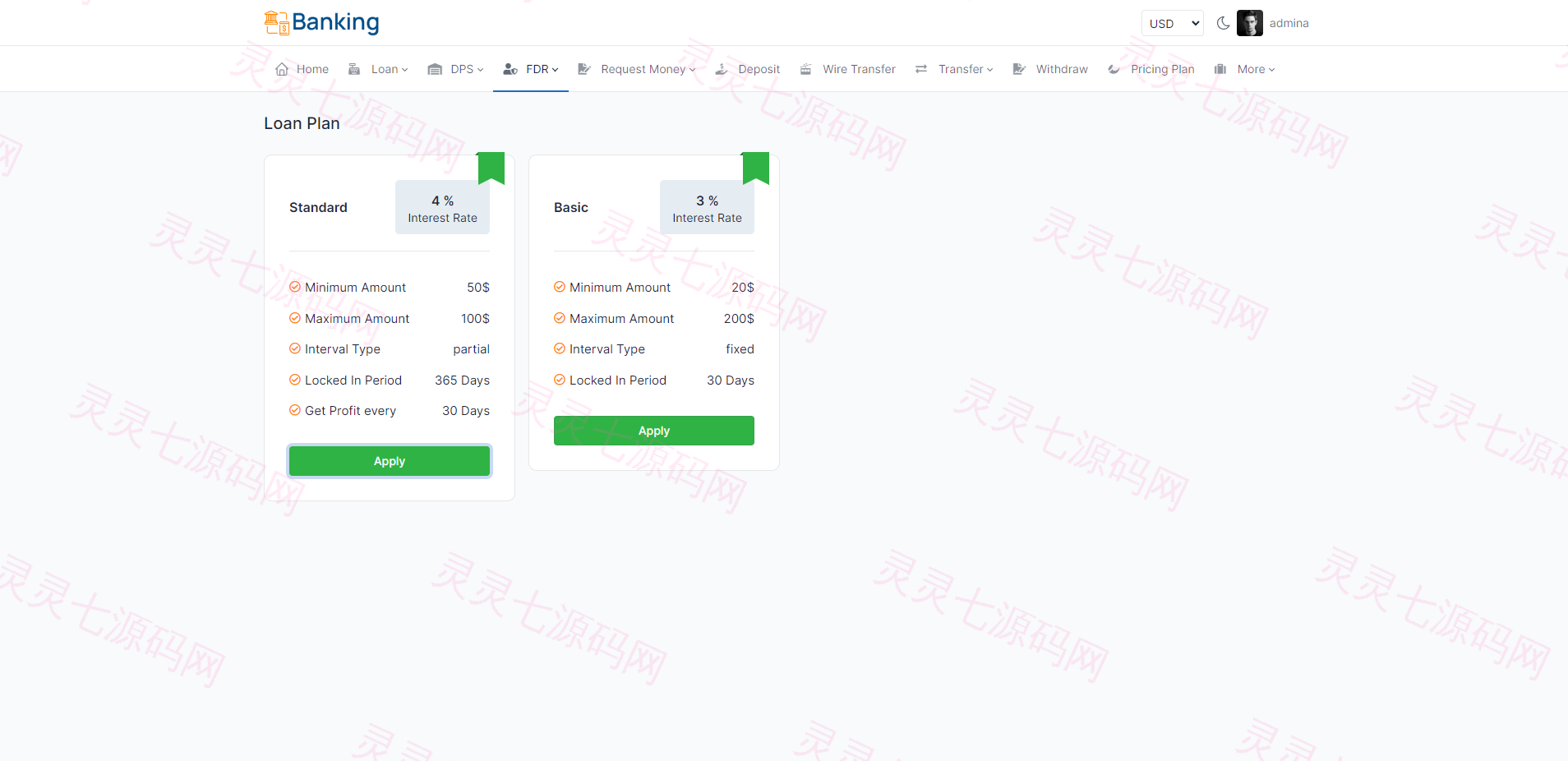Open the Deposit menu item

click(759, 69)
